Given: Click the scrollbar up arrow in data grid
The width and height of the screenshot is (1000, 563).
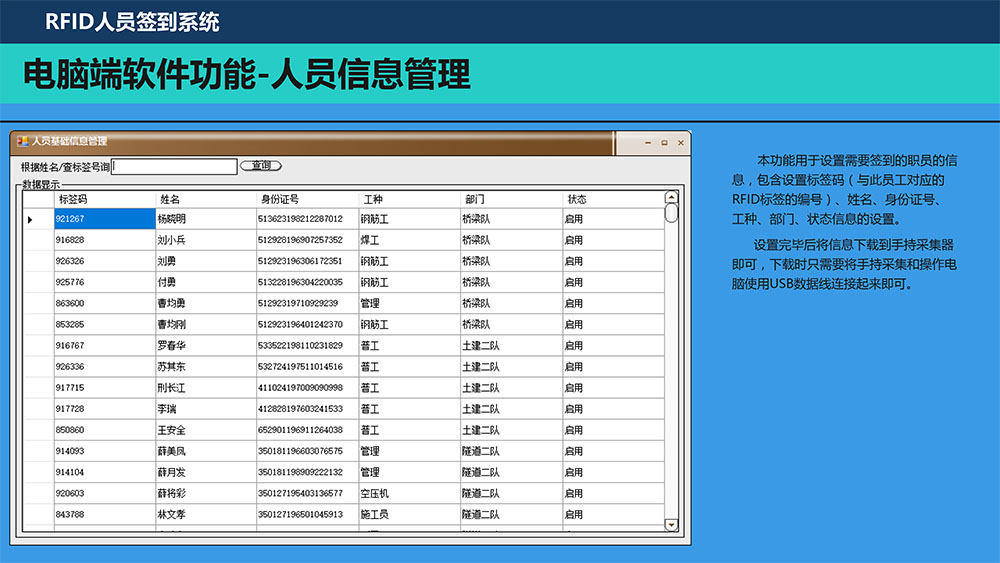Looking at the screenshot, I should pos(671,198).
